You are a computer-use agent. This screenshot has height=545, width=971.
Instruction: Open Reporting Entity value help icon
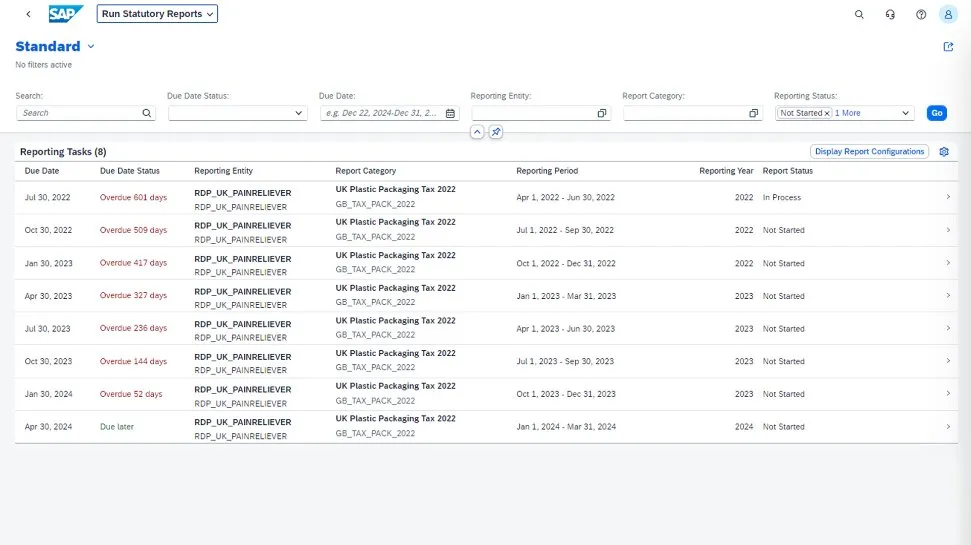(602, 114)
